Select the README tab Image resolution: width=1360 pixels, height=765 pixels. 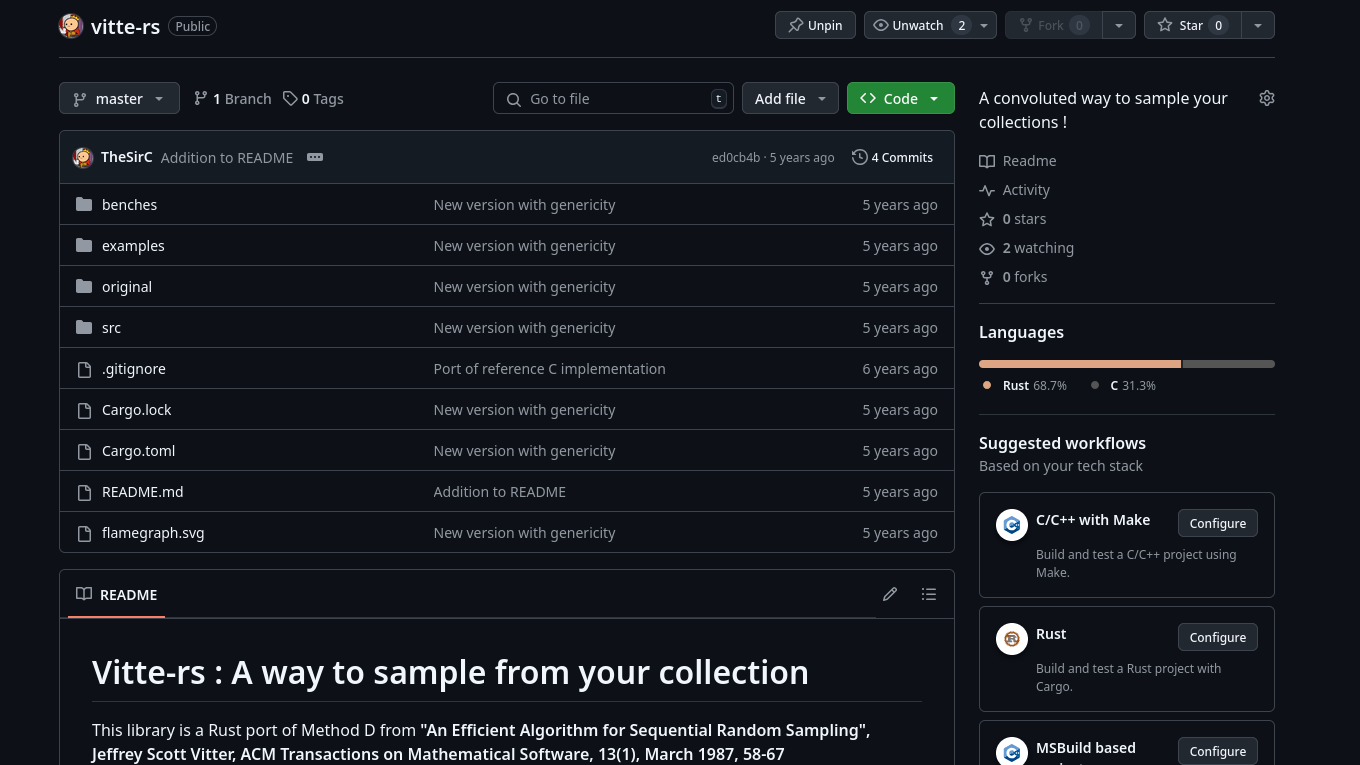tap(117, 594)
